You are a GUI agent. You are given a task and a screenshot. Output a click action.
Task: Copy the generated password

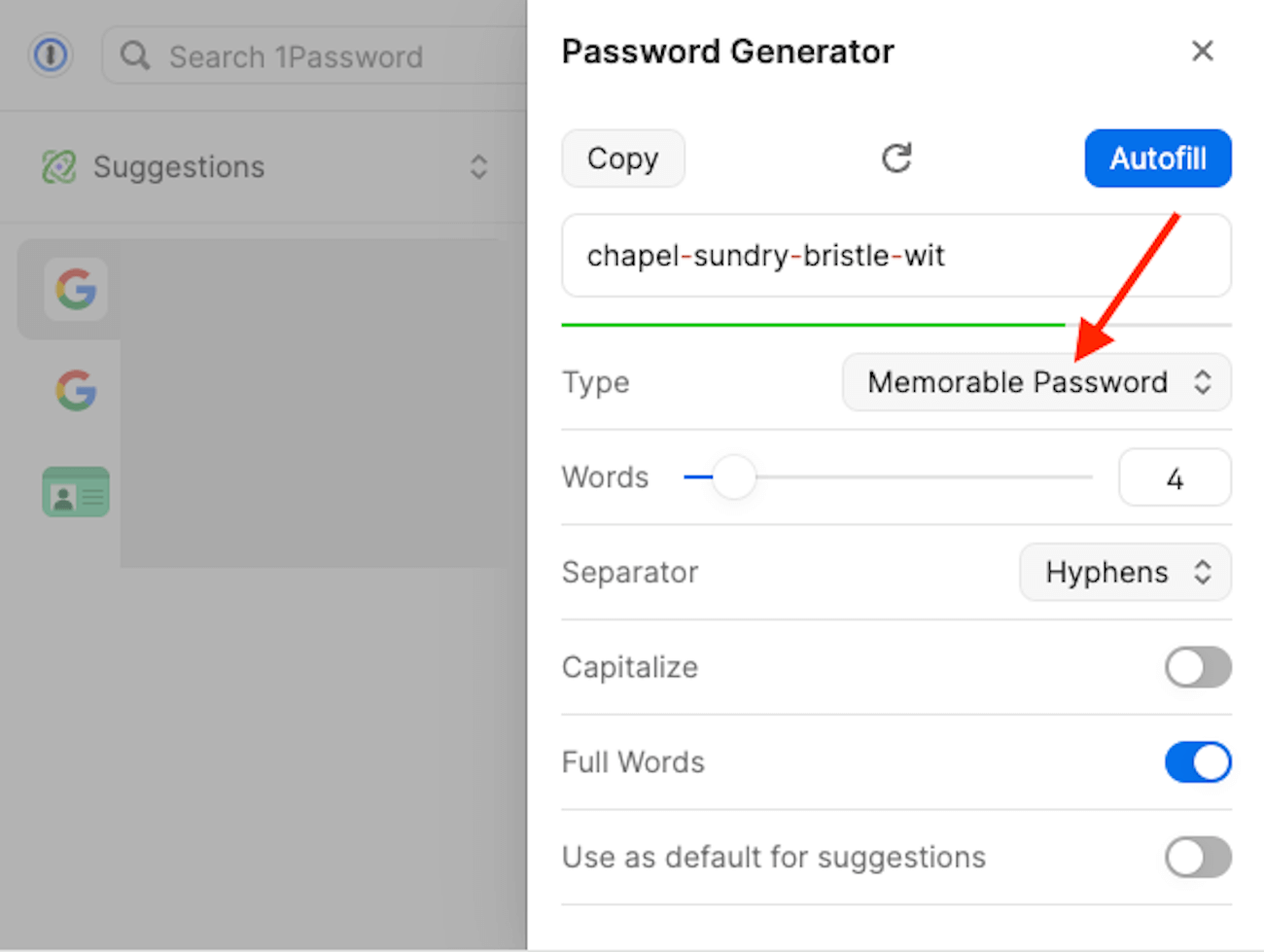[623, 158]
